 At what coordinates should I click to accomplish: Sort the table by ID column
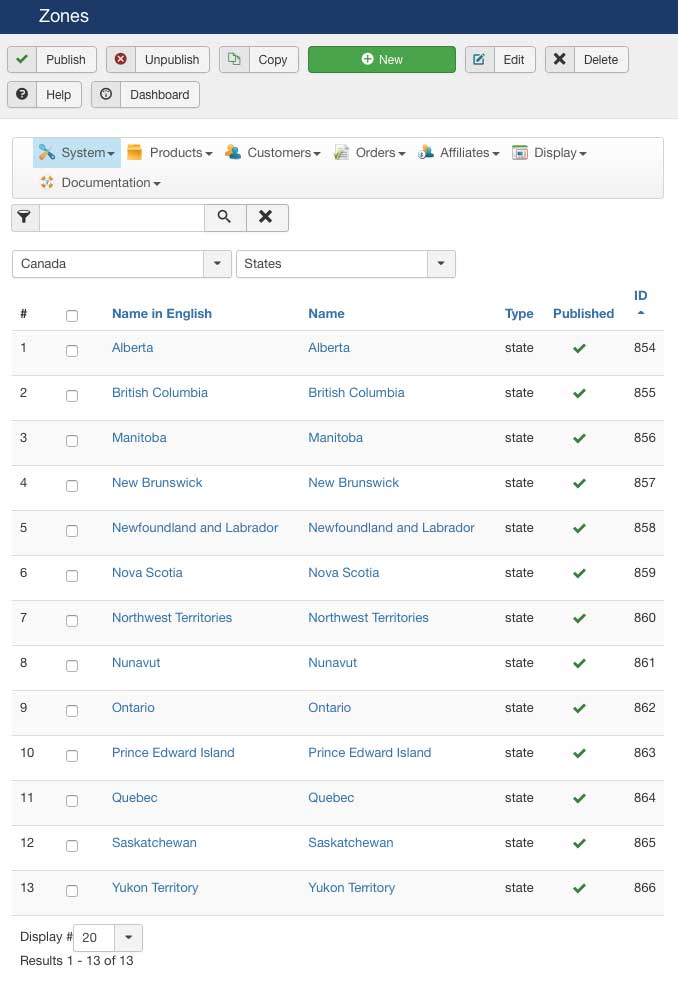[x=641, y=296]
